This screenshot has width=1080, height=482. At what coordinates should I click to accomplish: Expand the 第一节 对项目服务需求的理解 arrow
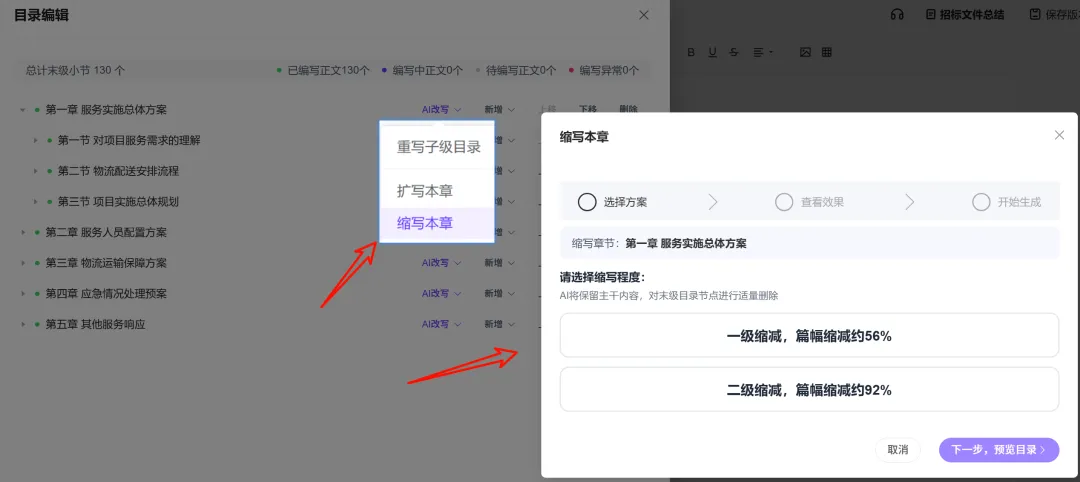point(35,140)
